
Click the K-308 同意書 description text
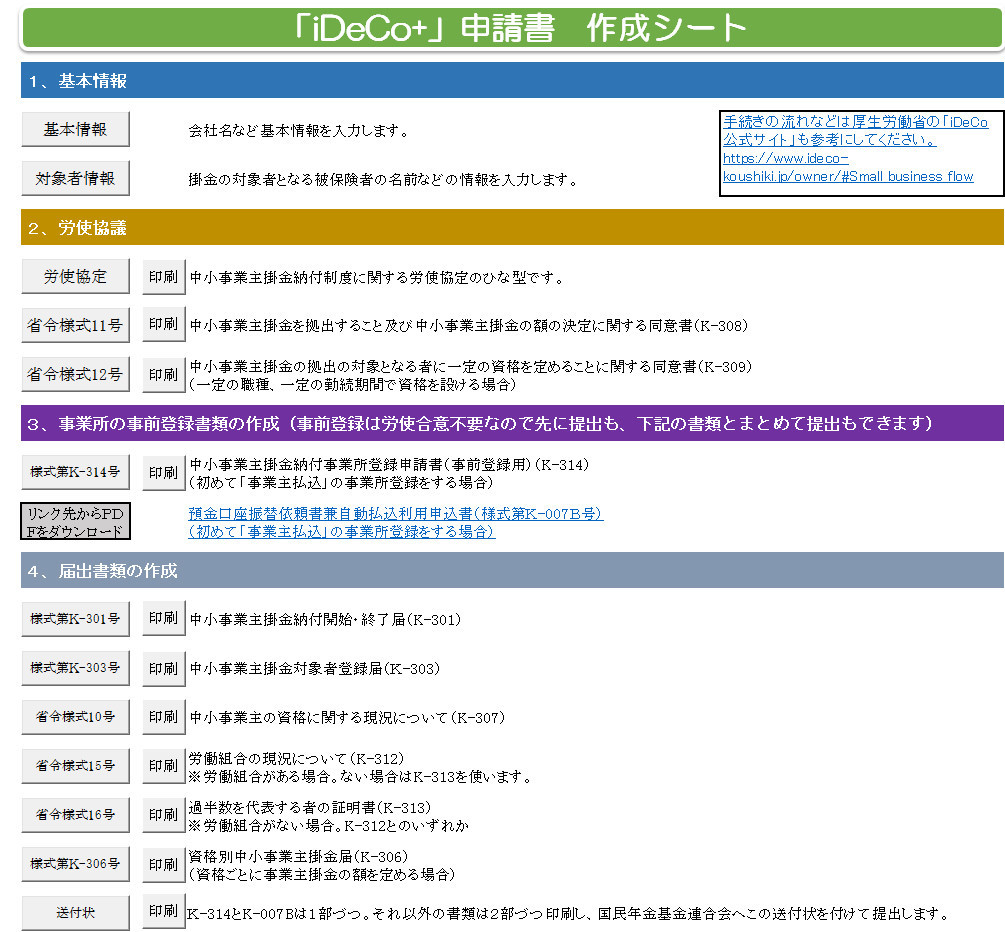click(469, 326)
